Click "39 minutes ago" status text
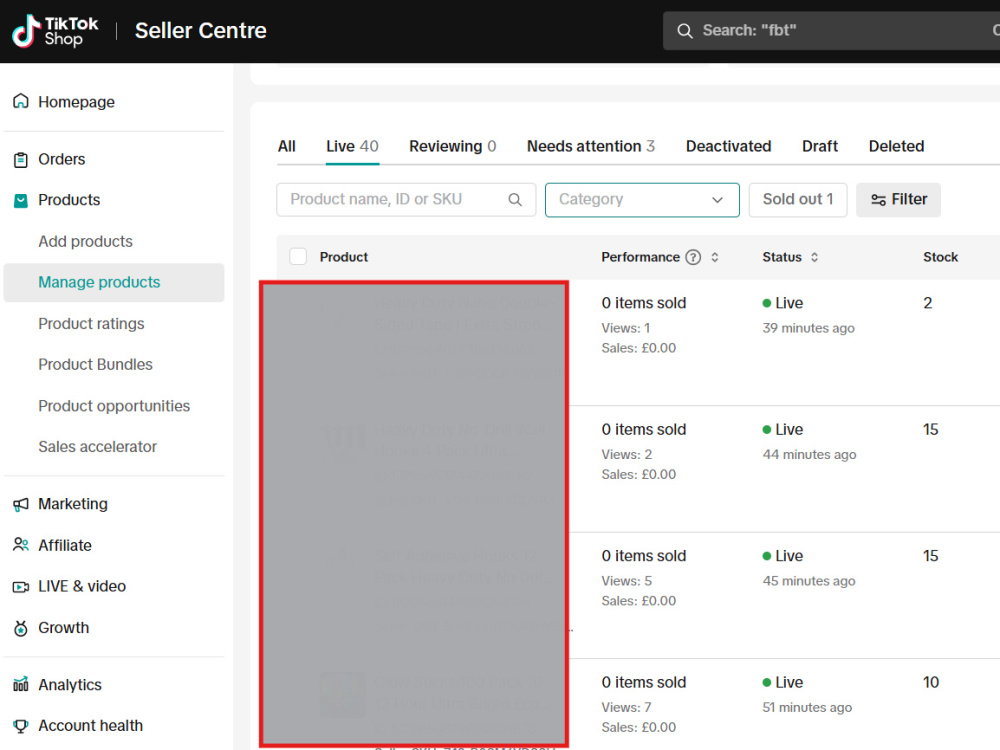Screen dimensions: 1000x750 pos(809,328)
